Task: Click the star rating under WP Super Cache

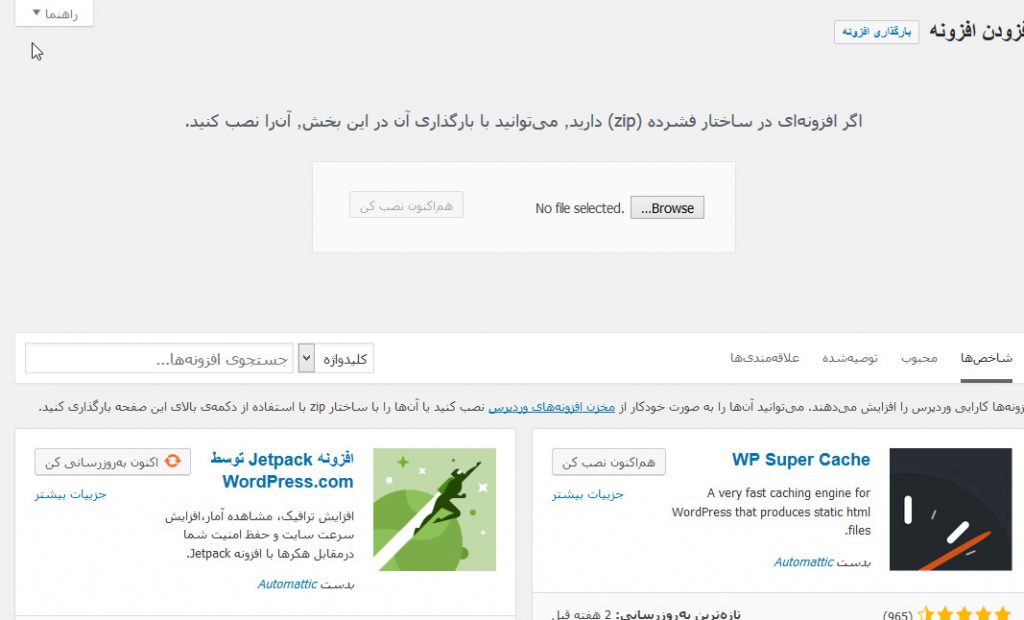Action: 964,613
